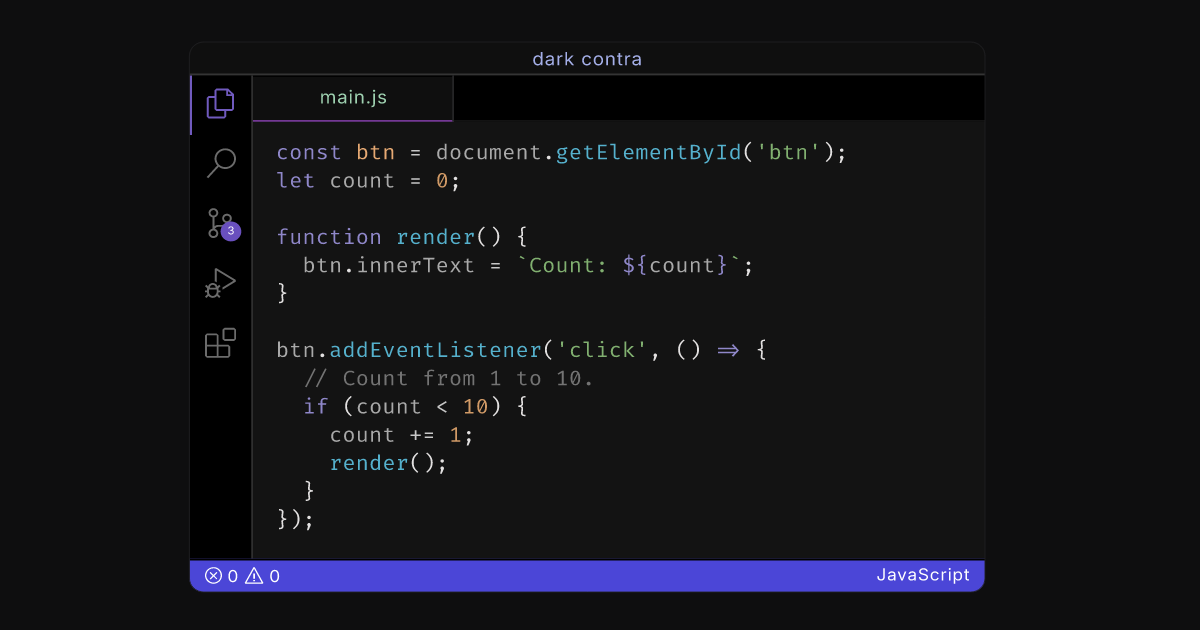Click the 'count += 1;' line
The width and height of the screenshot is (1200, 630).
(402, 435)
